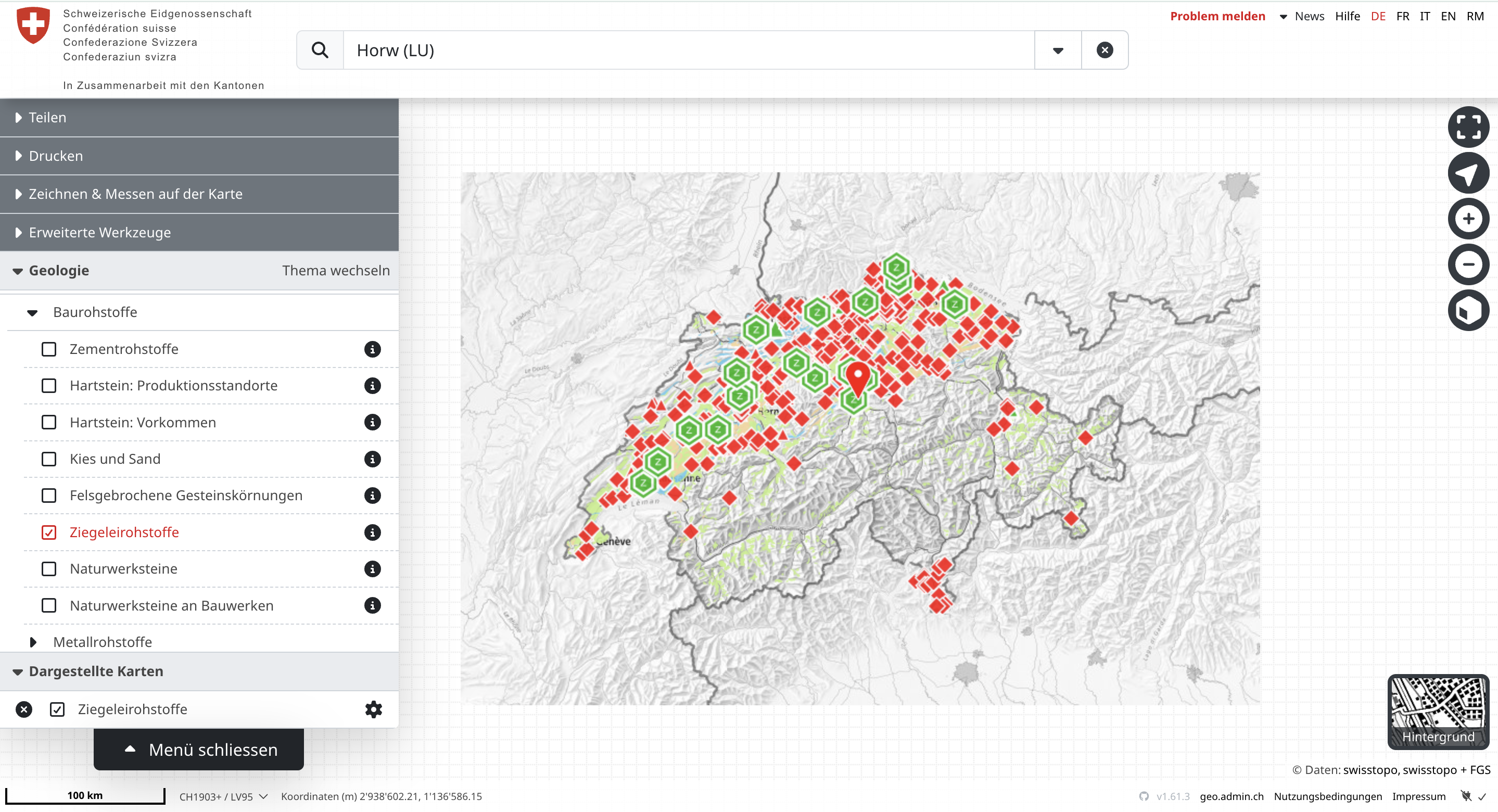Open Nutzungsbedingungen link
1498x812 pixels.
tap(1328, 796)
